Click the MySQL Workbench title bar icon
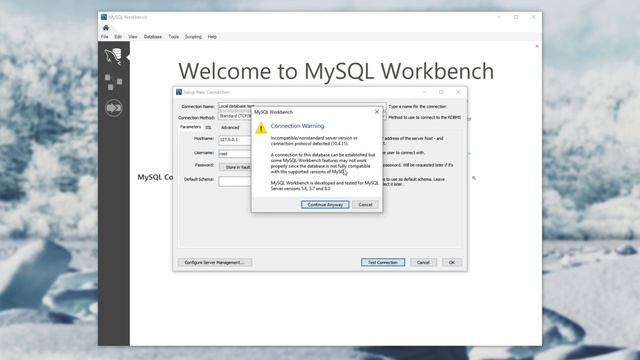The image size is (640, 360). [x=104, y=17]
